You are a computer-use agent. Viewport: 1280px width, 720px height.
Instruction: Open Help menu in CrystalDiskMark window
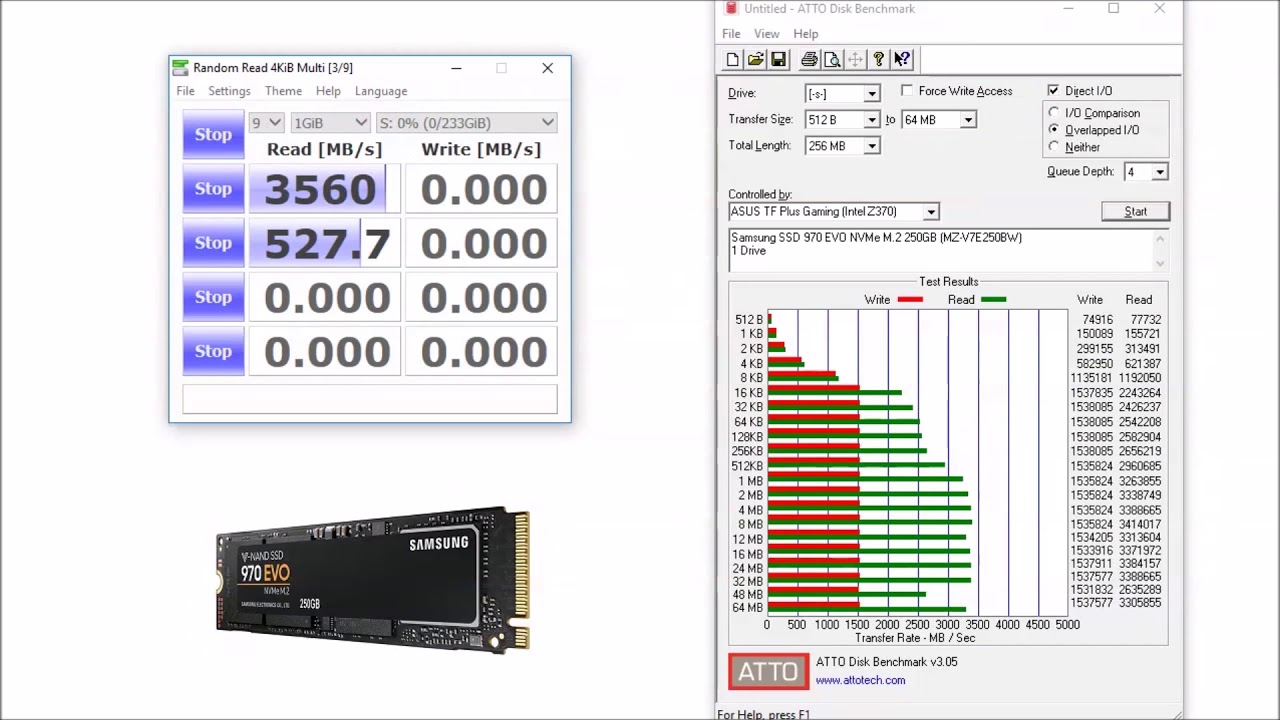pyautogui.click(x=328, y=91)
